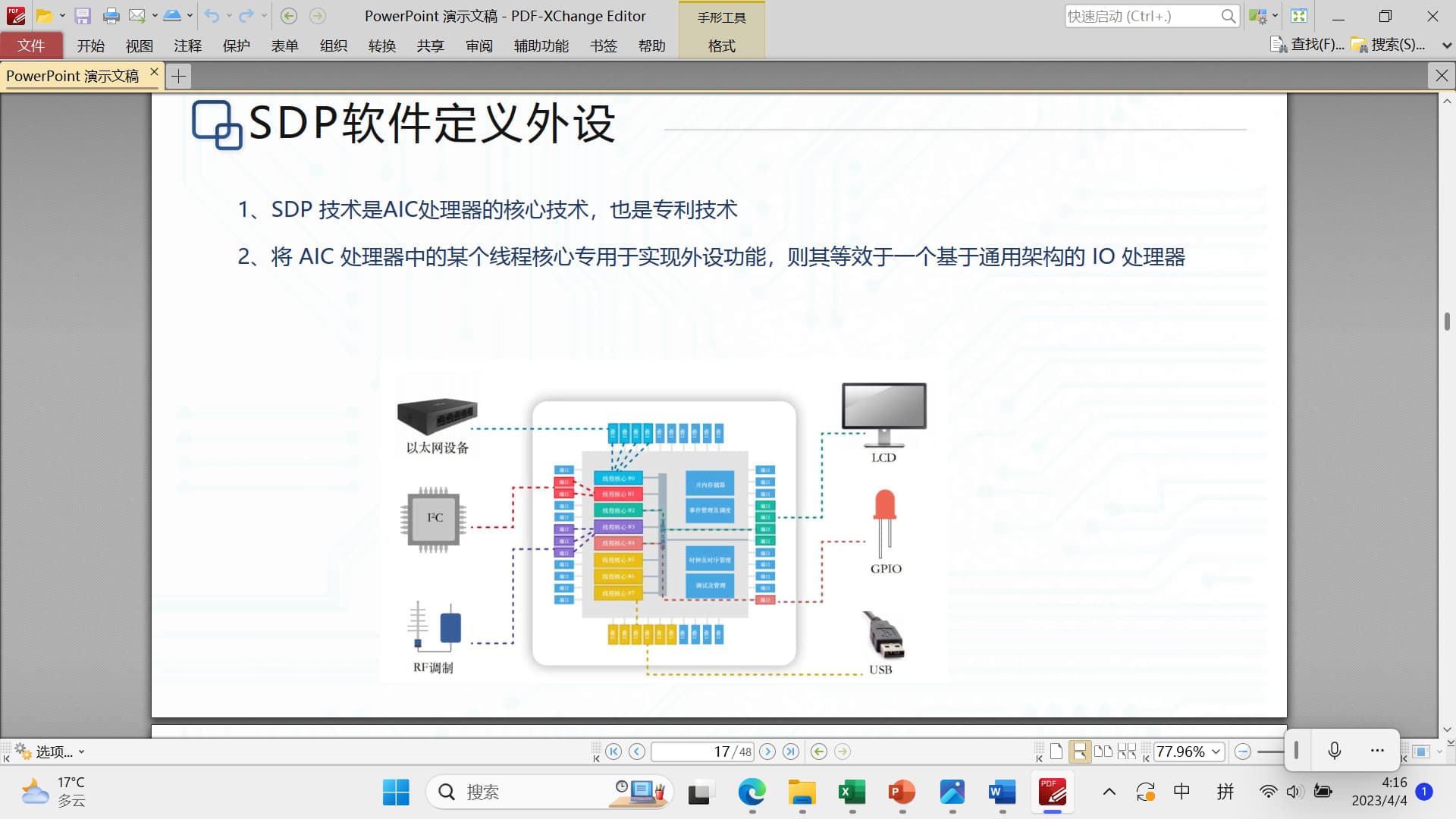
Task: Expand the 77.96% zoom level dropdown
Action: coord(1216,752)
